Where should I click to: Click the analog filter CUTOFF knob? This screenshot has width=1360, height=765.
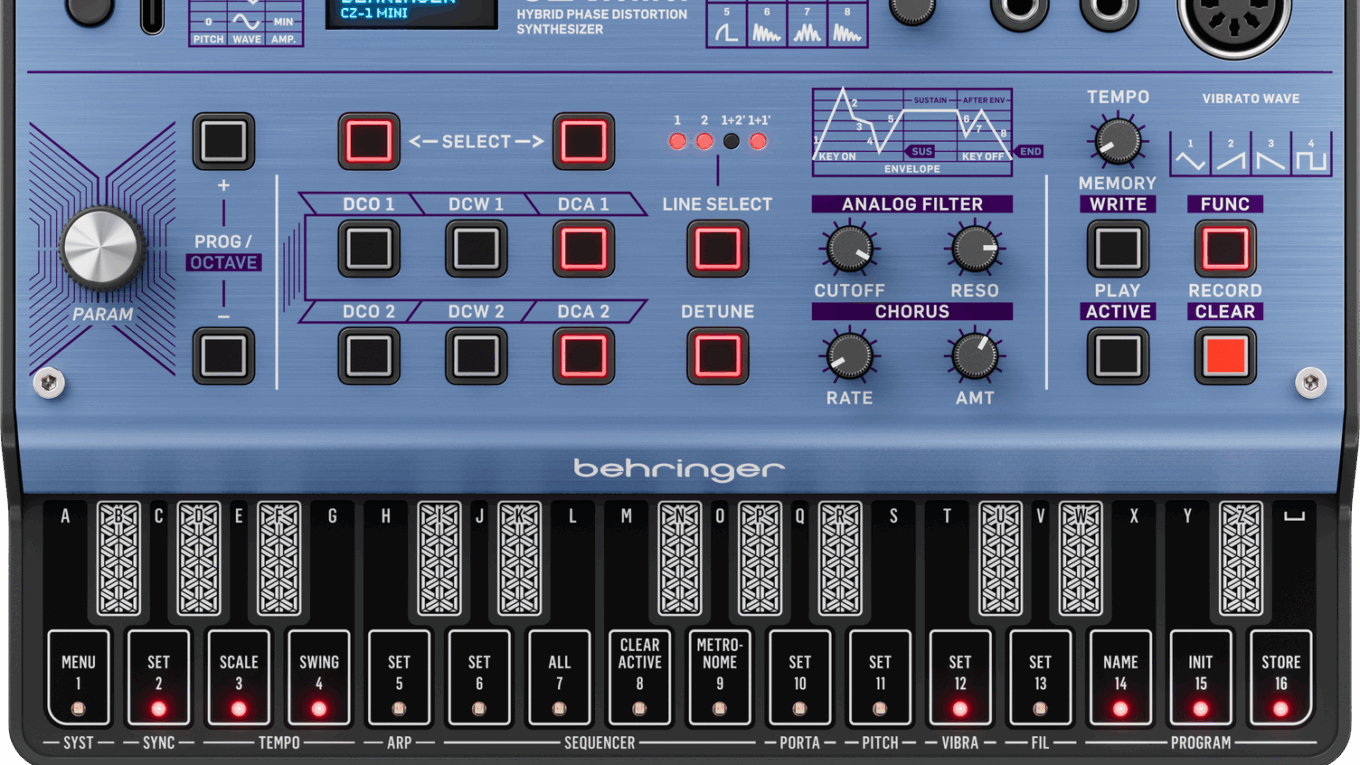click(x=848, y=248)
